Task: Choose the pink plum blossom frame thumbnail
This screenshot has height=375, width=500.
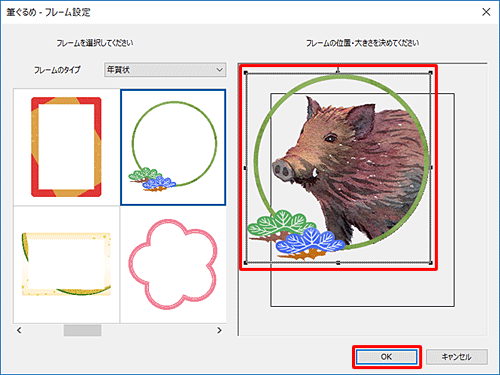Action: (173, 264)
